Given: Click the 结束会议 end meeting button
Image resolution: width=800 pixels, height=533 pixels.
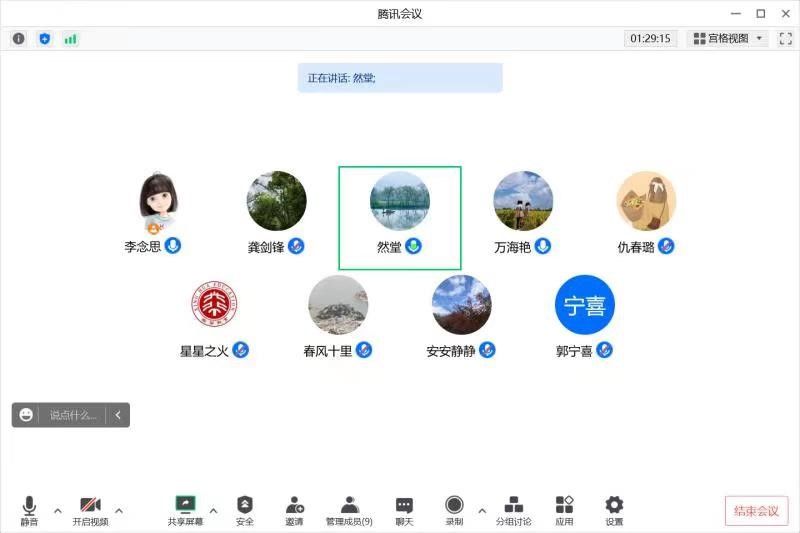Looking at the screenshot, I should click(x=756, y=511).
